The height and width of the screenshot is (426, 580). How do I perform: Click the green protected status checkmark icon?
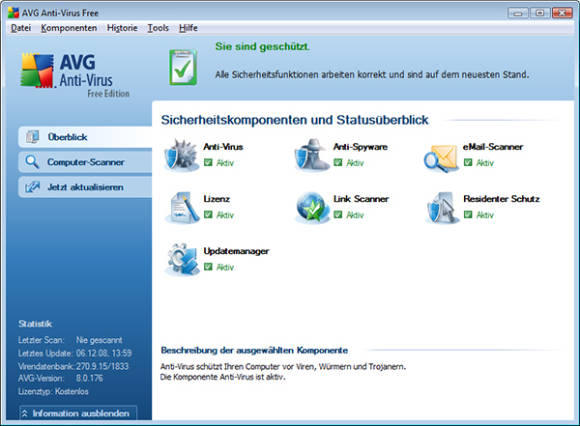coord(183,67)
